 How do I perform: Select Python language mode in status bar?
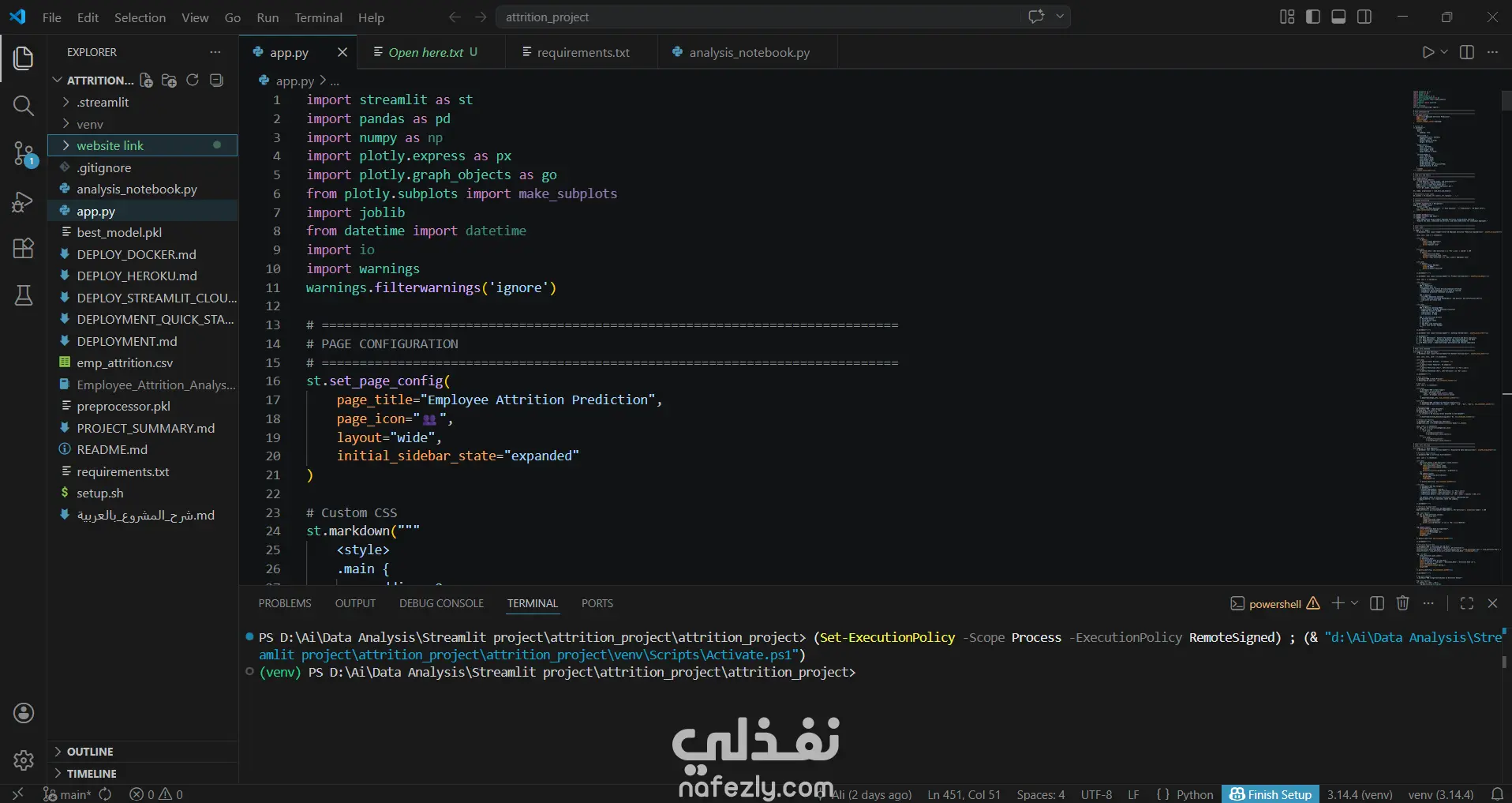tap(1195, 794)
